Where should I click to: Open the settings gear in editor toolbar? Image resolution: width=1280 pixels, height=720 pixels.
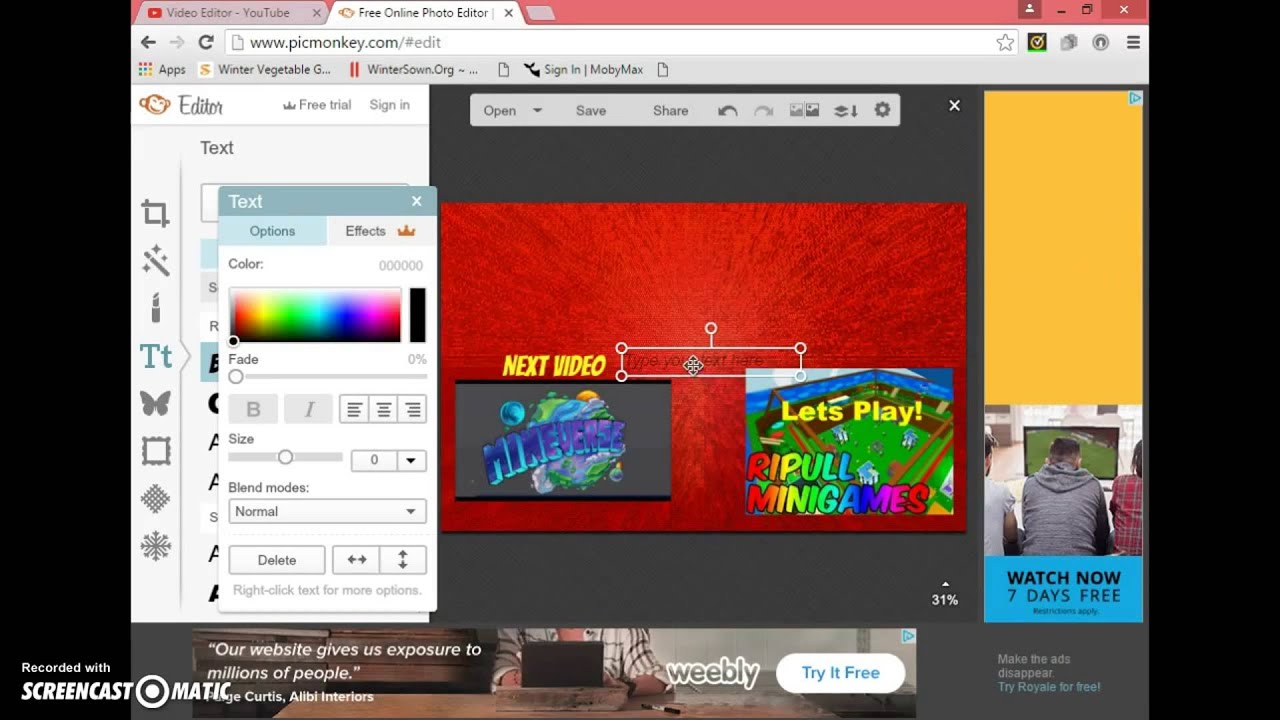pyautogui.click(x=882, y=110)
